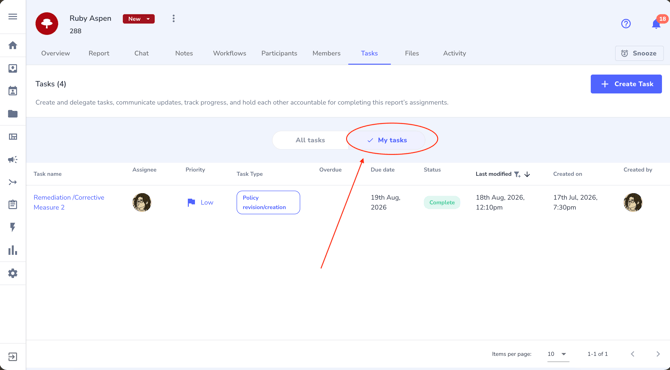Image resolution: width=670 pixels, height=370 pixels.
Task: Select the My tasks toggle
Action: 387,140
